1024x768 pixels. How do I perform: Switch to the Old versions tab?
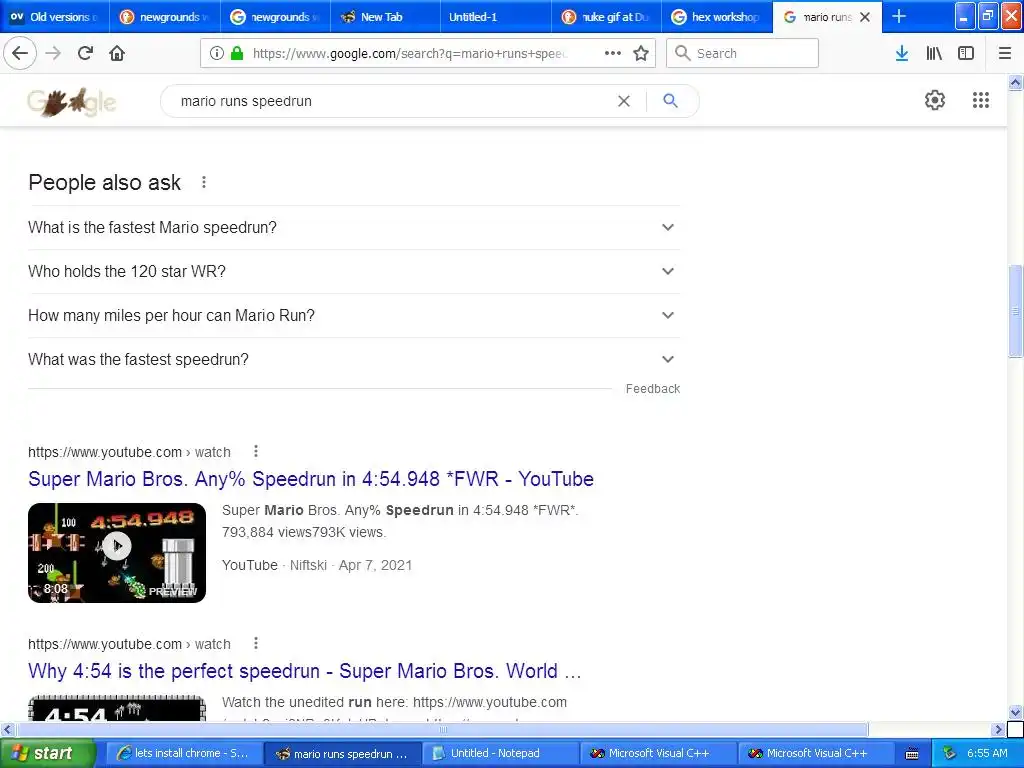(x=55, y=17)
